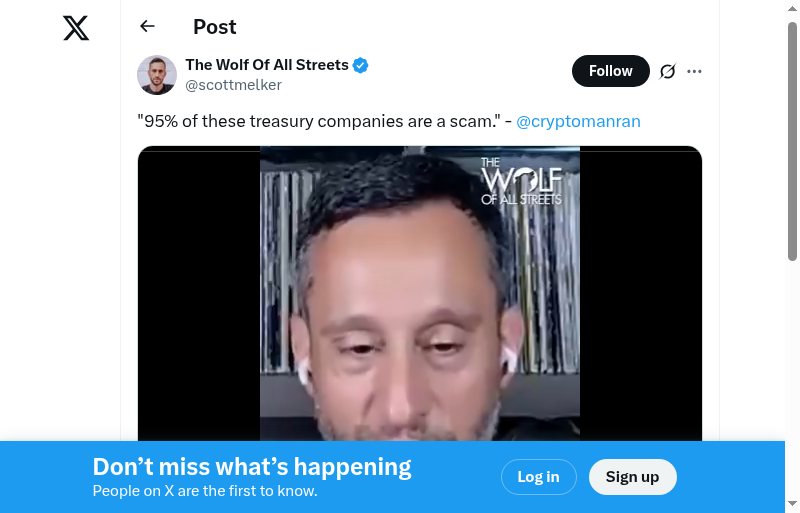
Task: Click The Wolf Of All Streets name
Action: coord(267,65)
